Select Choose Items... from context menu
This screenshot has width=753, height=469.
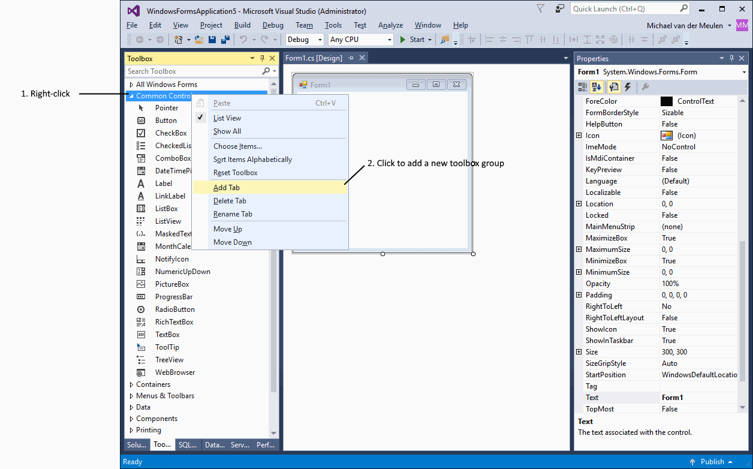(270, 146)
